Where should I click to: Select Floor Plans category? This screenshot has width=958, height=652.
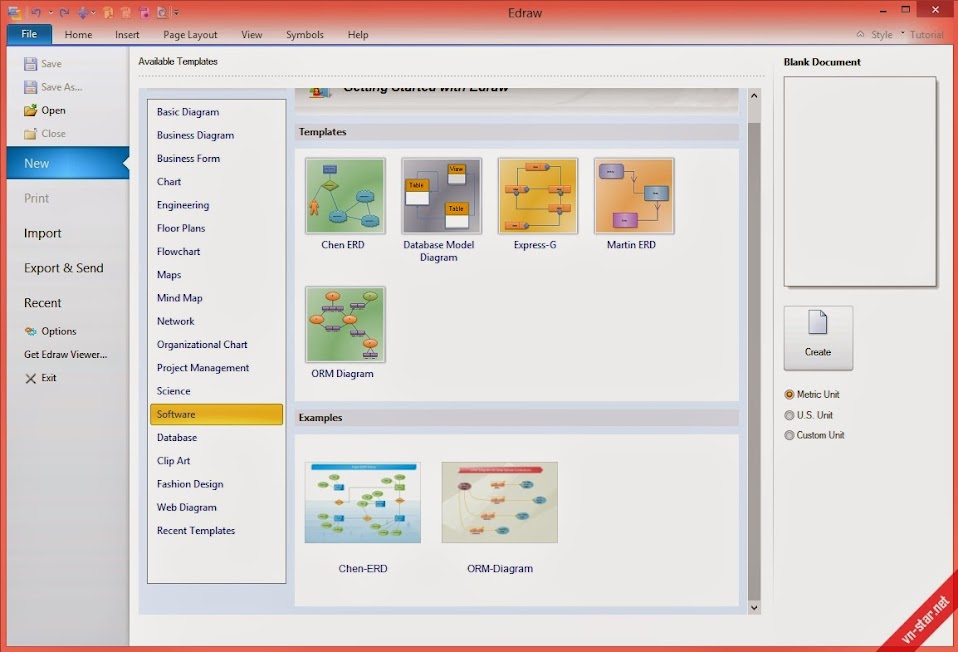click(x=181, y=228)
